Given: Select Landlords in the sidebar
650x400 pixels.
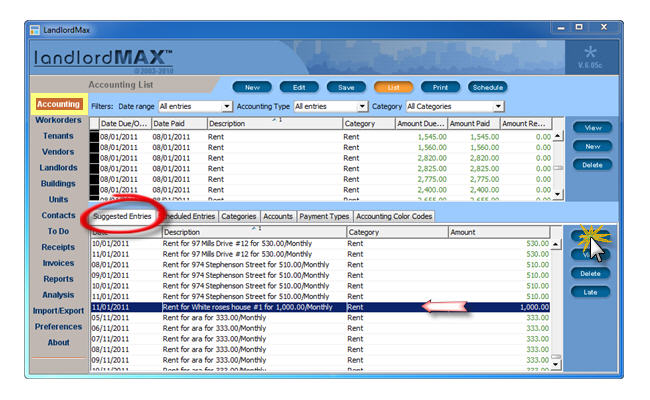Looking at the screenshot, I should click(x=58, y=167).
